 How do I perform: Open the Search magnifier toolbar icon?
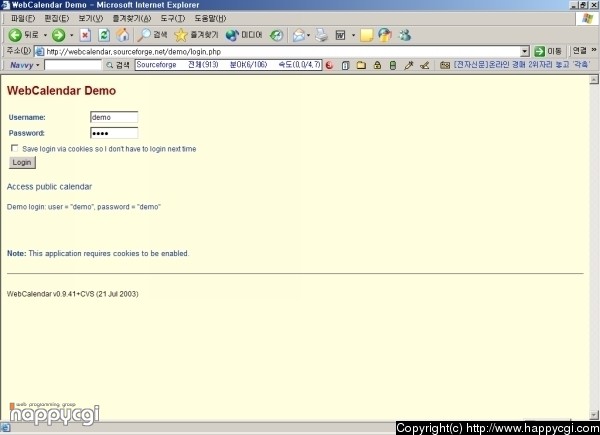[x=144, y=35]
